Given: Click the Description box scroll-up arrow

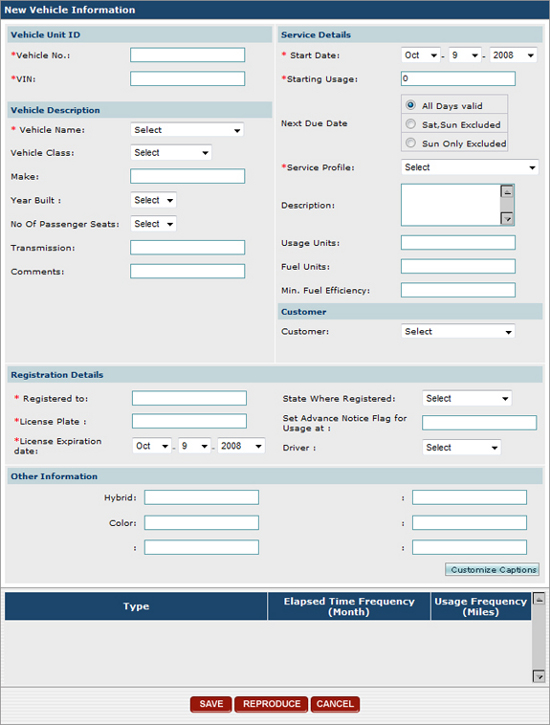Looking at the screenshot, I should 507,191.
